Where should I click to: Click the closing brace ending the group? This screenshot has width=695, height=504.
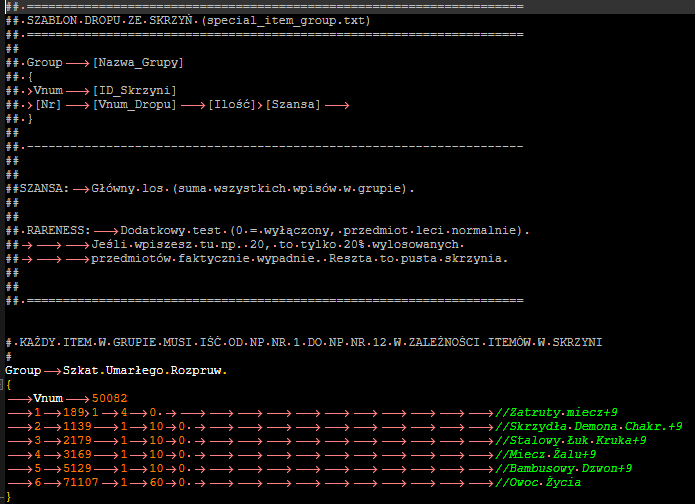[x=8, y=496]
